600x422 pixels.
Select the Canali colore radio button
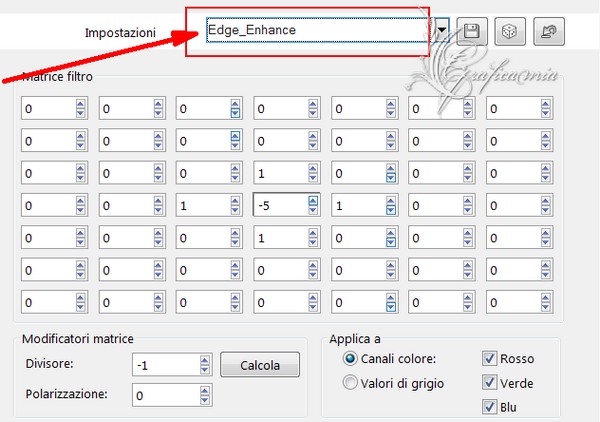click(x=350, y=359)
